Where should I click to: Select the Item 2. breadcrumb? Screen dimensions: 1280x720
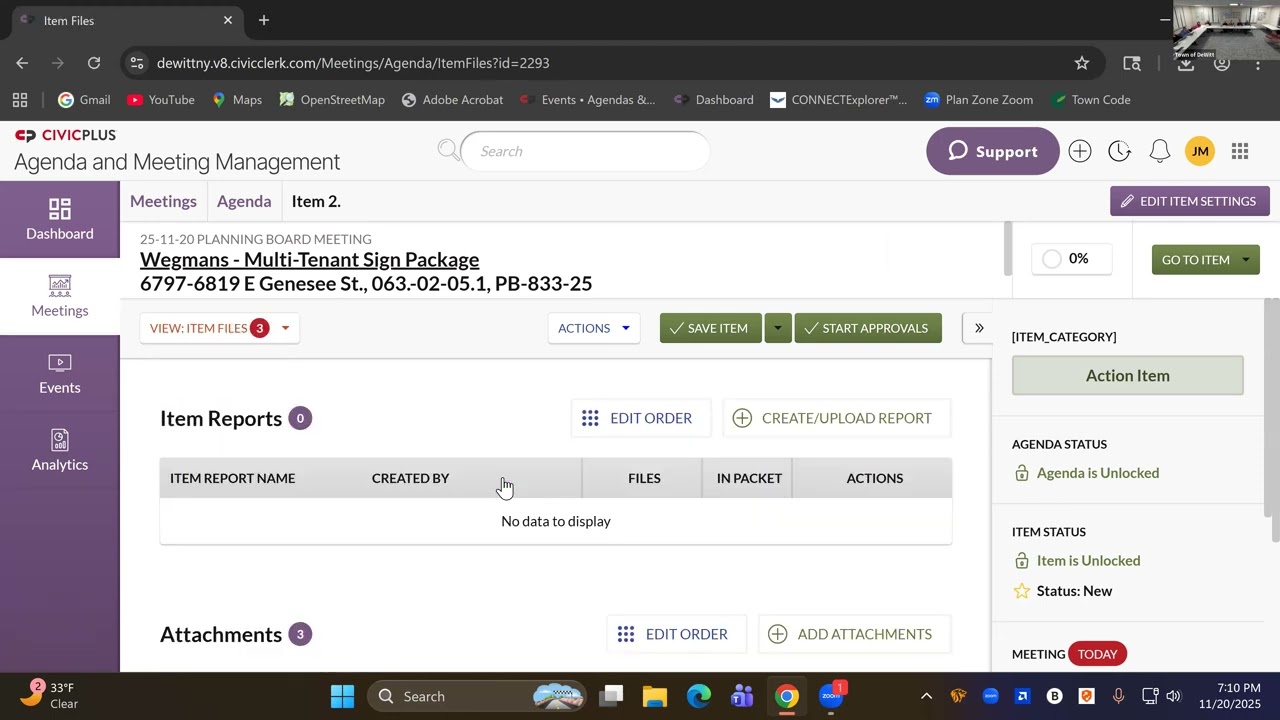[x=316, y=201]
